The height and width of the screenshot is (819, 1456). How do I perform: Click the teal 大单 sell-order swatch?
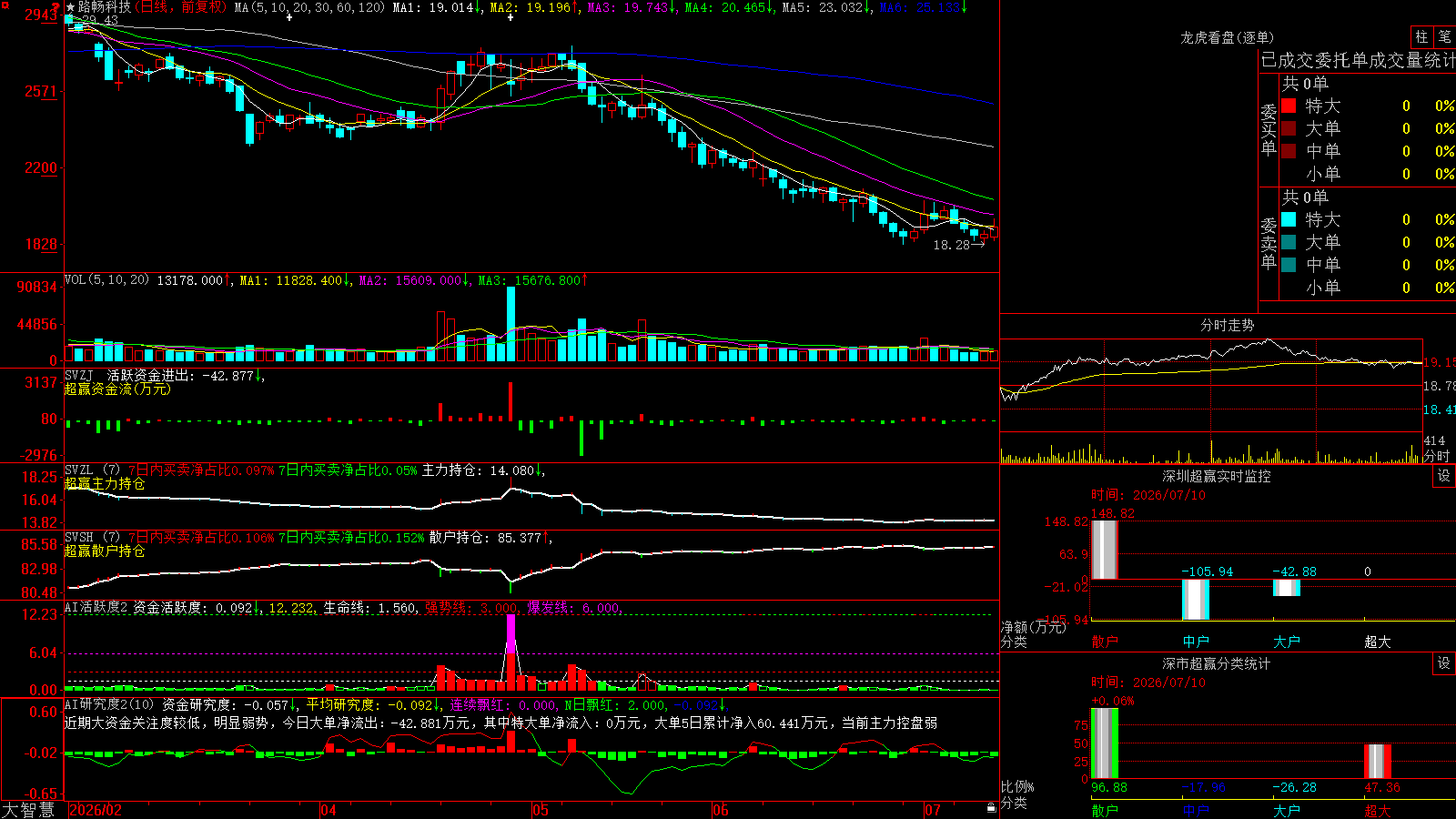pyautogui.click(x=1289, y=242)
